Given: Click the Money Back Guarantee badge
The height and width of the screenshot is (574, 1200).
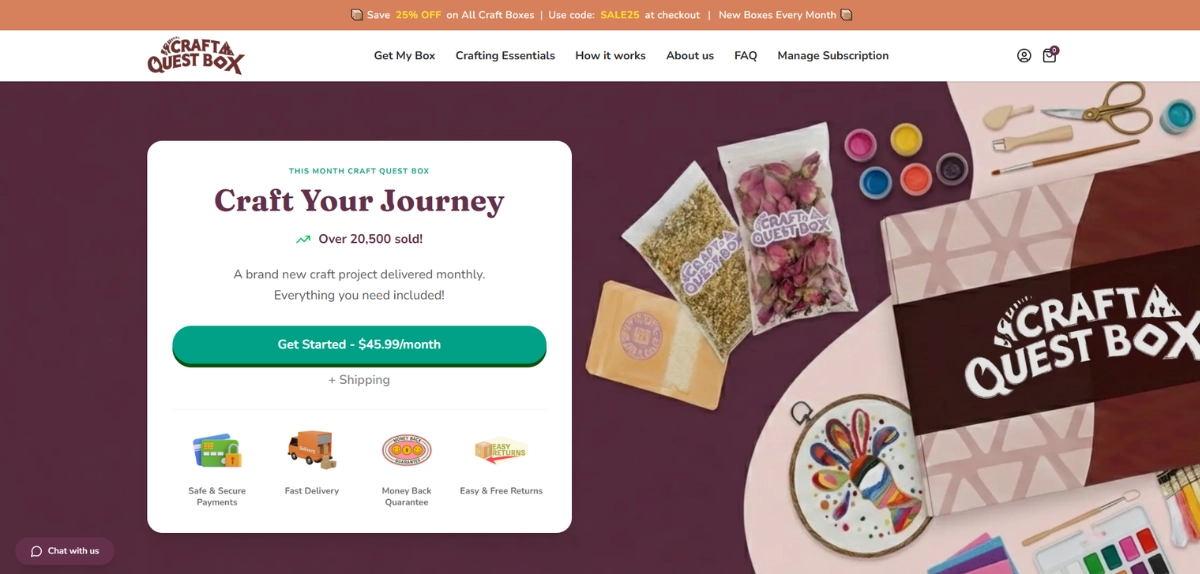Looking at the screenshot, I should click(x=407, y=450).
